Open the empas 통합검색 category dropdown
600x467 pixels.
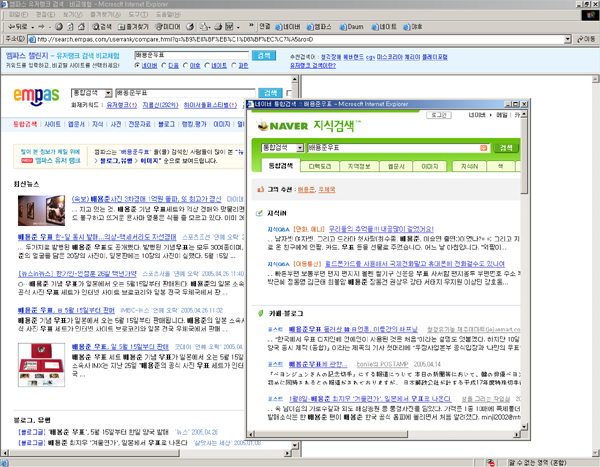(x=106, y=93)
